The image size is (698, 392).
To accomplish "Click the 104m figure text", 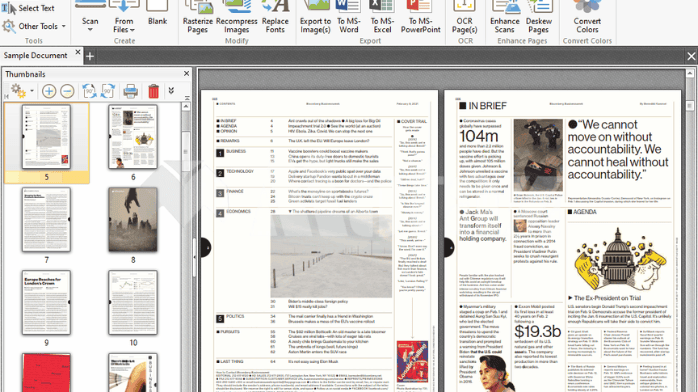I will [x=479, y=136].
